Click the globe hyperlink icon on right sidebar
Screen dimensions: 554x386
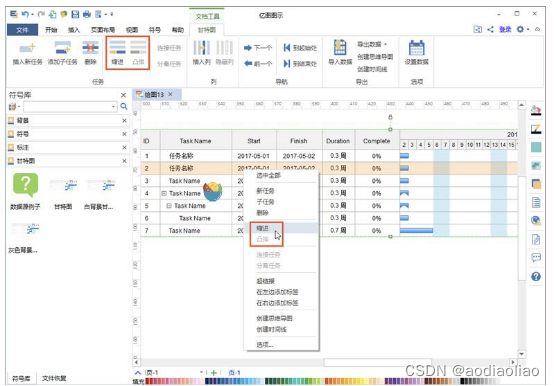536,221
